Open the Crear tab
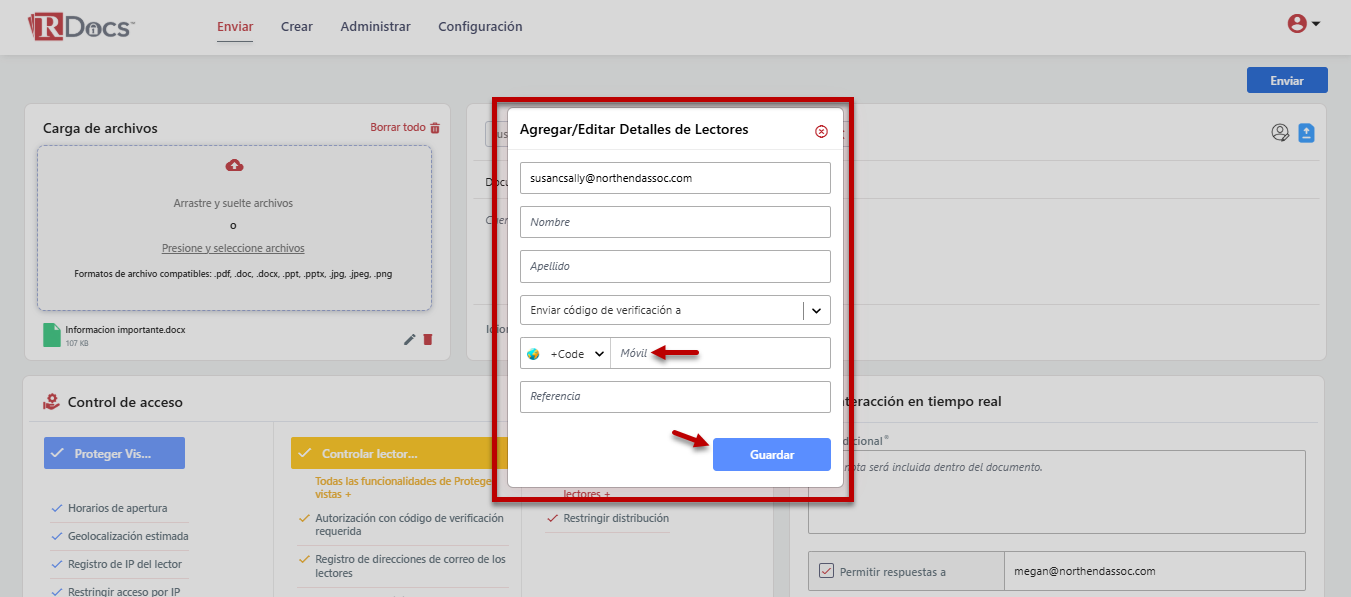Viewport: 1351px width, 597px height. (297, 27)
